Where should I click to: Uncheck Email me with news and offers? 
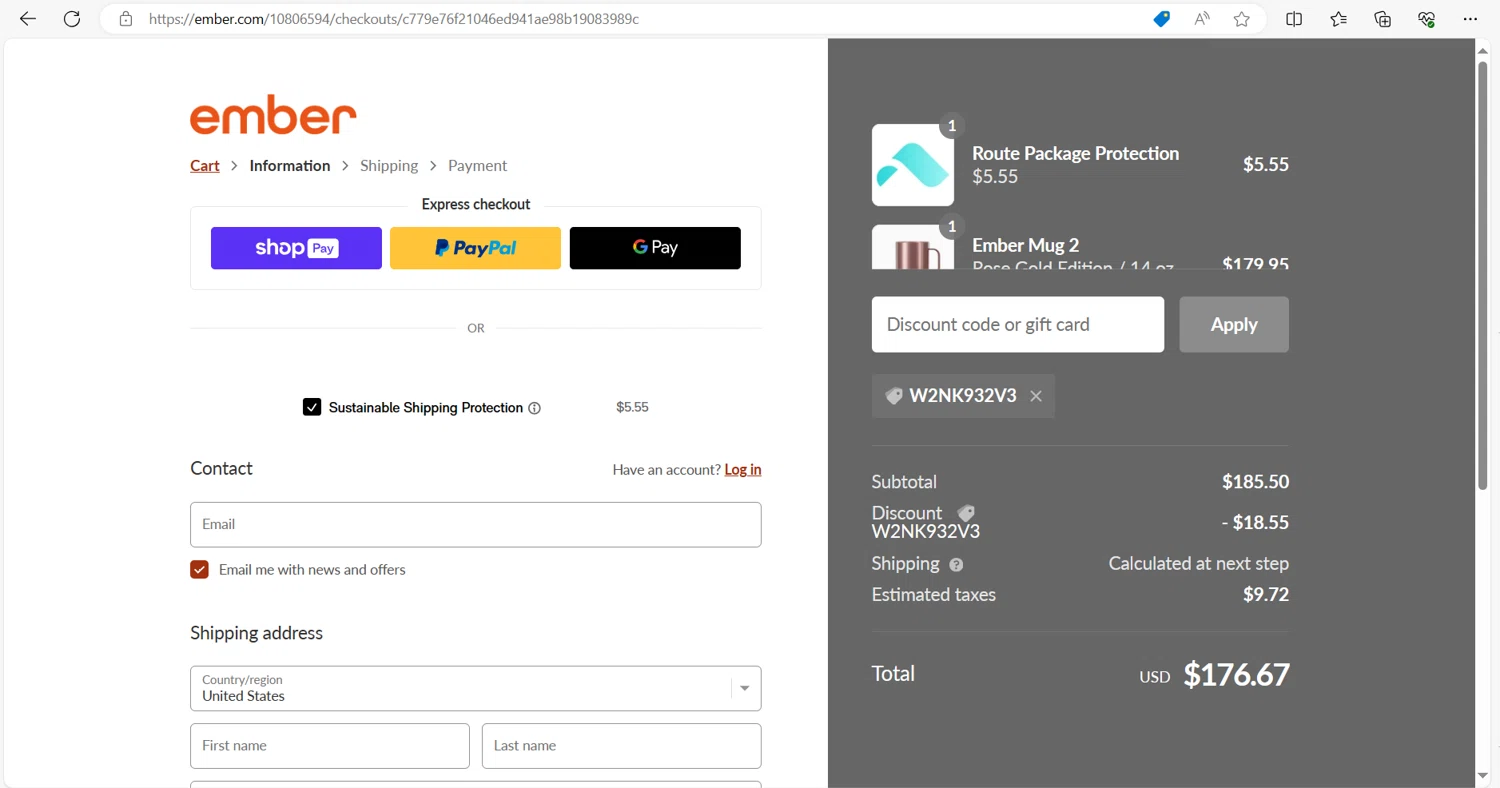(x=199, y=569)
